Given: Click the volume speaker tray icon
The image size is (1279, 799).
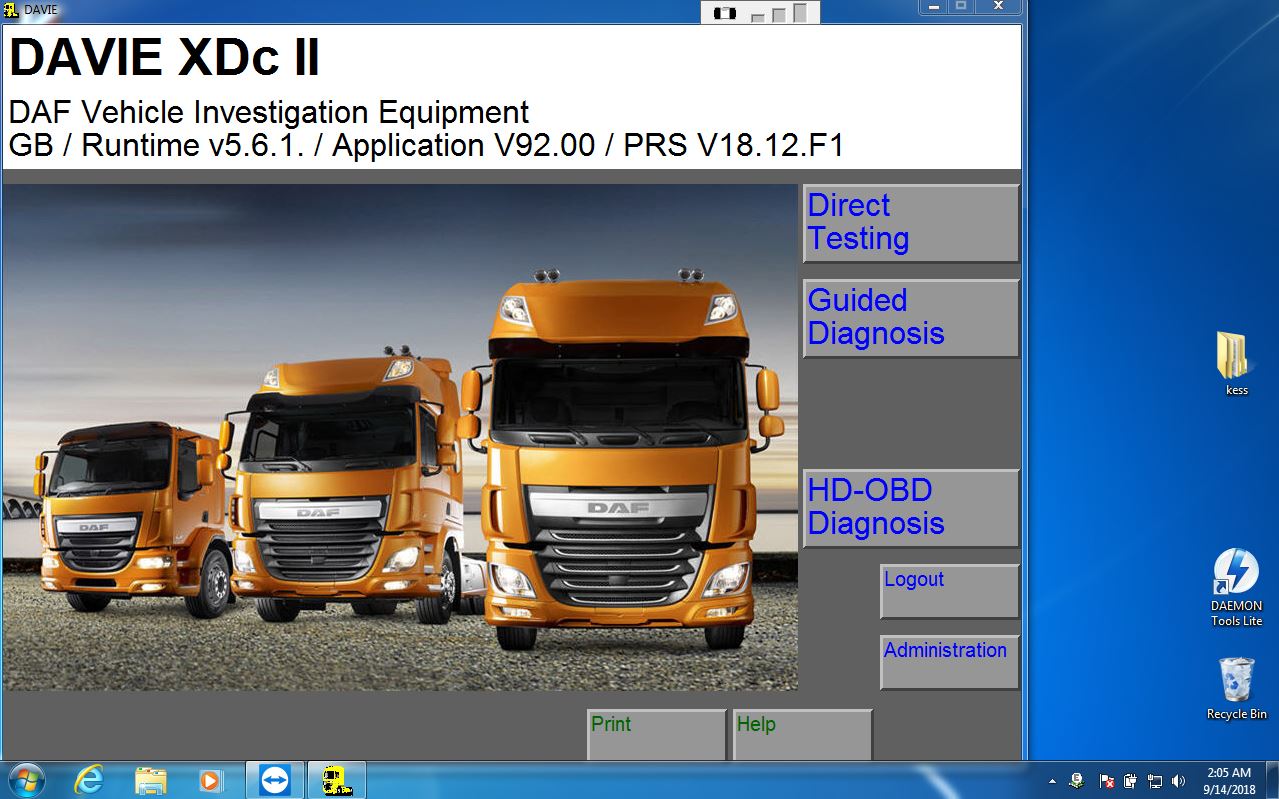Looking at the screenshot, I should pyautogui.click(x=1179, y=781).
